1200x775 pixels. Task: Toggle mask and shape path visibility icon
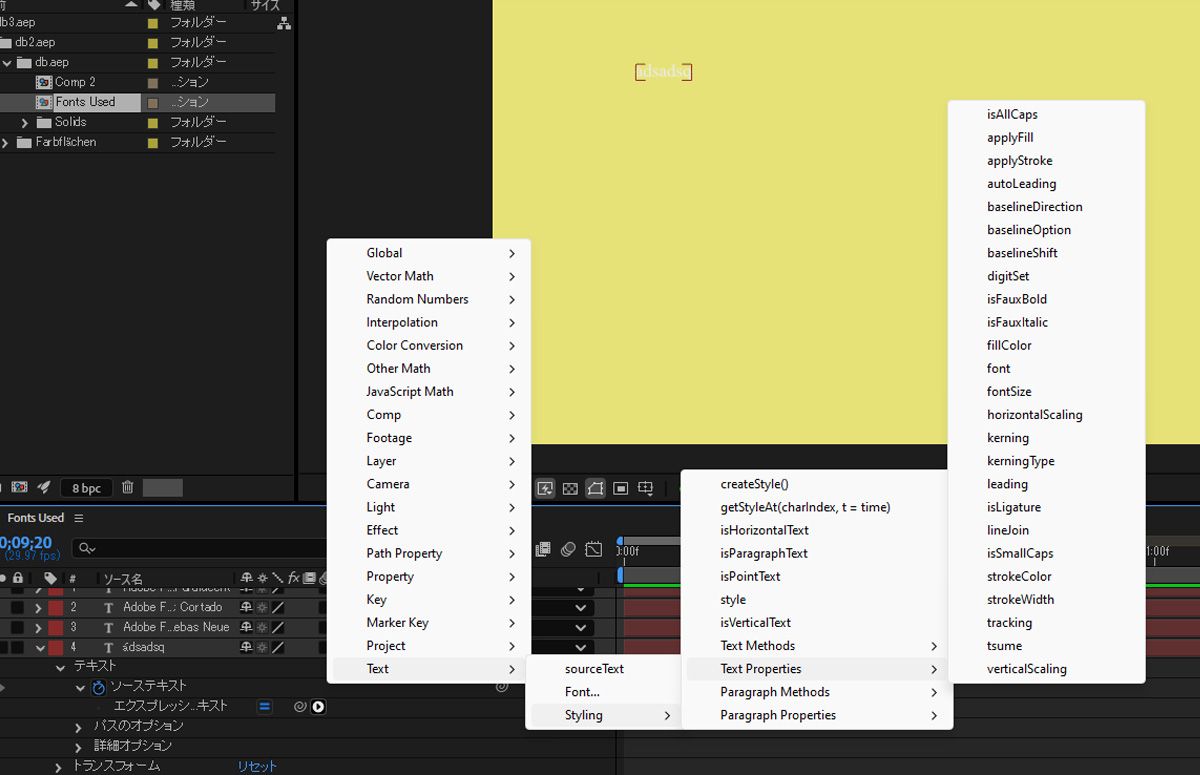[x=595, y=489]
